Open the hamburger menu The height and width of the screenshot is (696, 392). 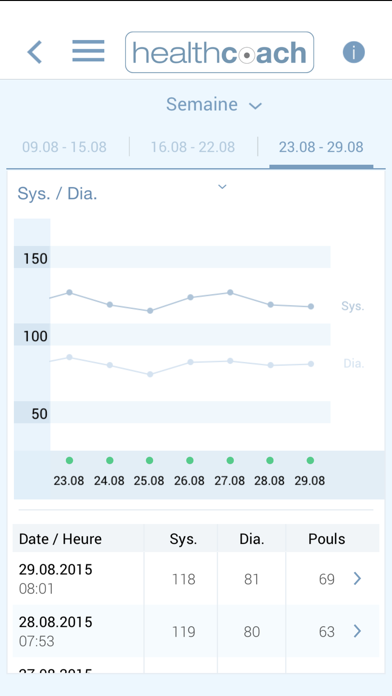coord(88,51)
